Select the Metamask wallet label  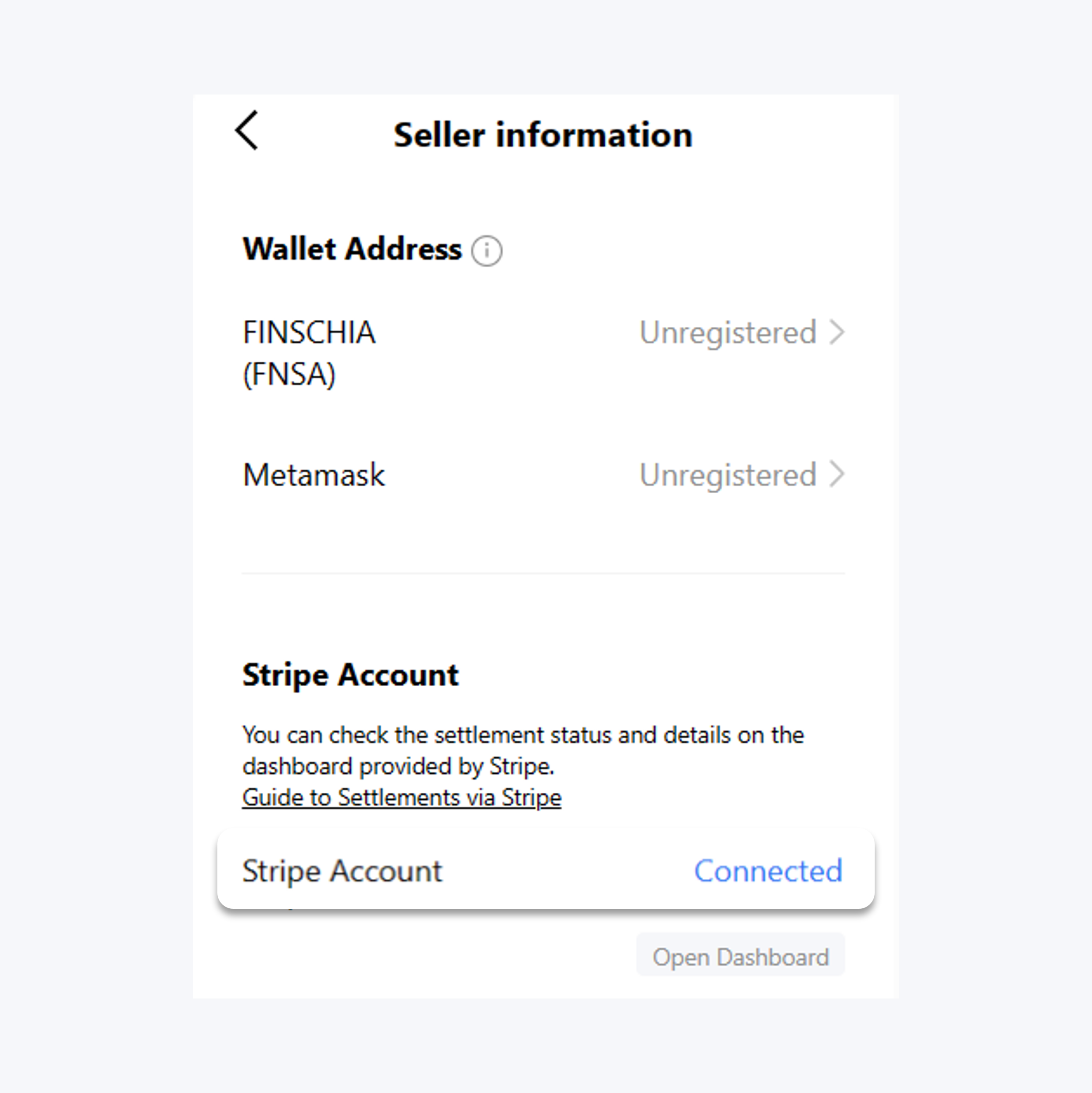coord(314,475)
